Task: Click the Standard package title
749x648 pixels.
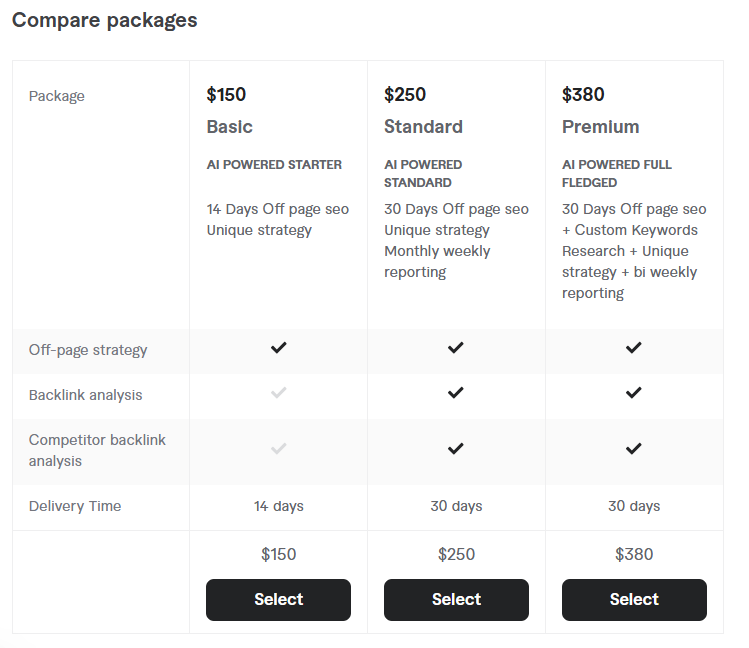Action: click(423, 127)
